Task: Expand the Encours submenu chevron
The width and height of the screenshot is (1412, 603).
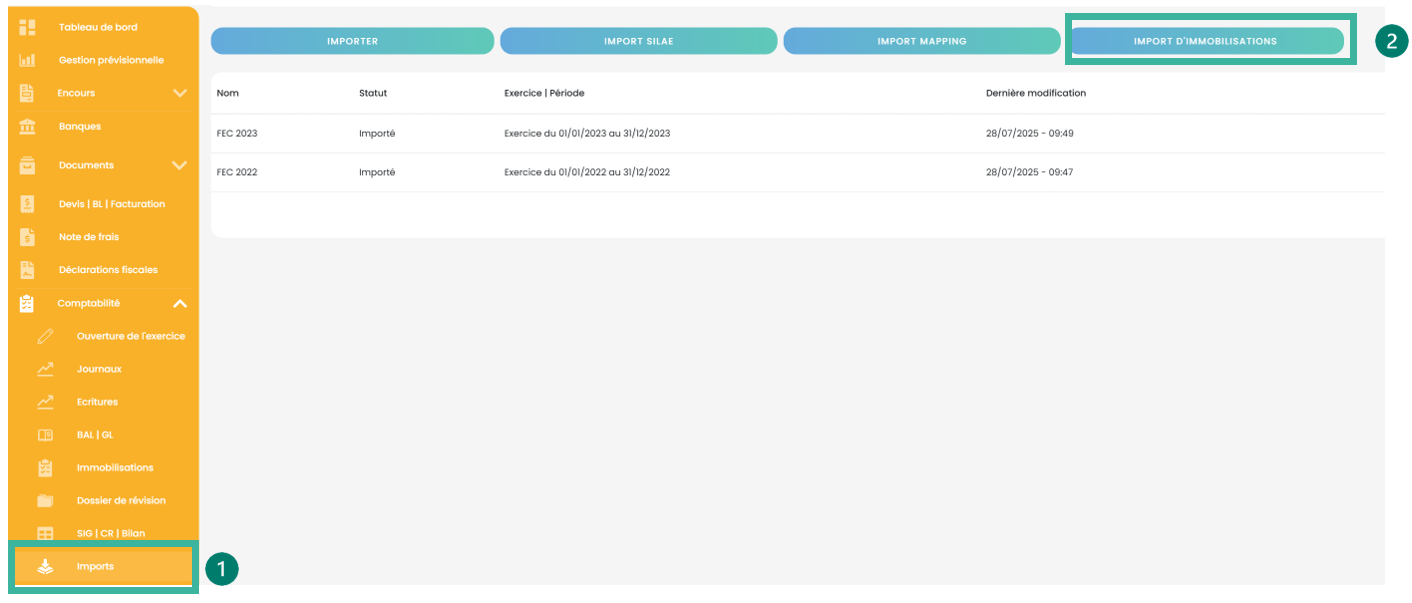Action: (x=180, y=93)
